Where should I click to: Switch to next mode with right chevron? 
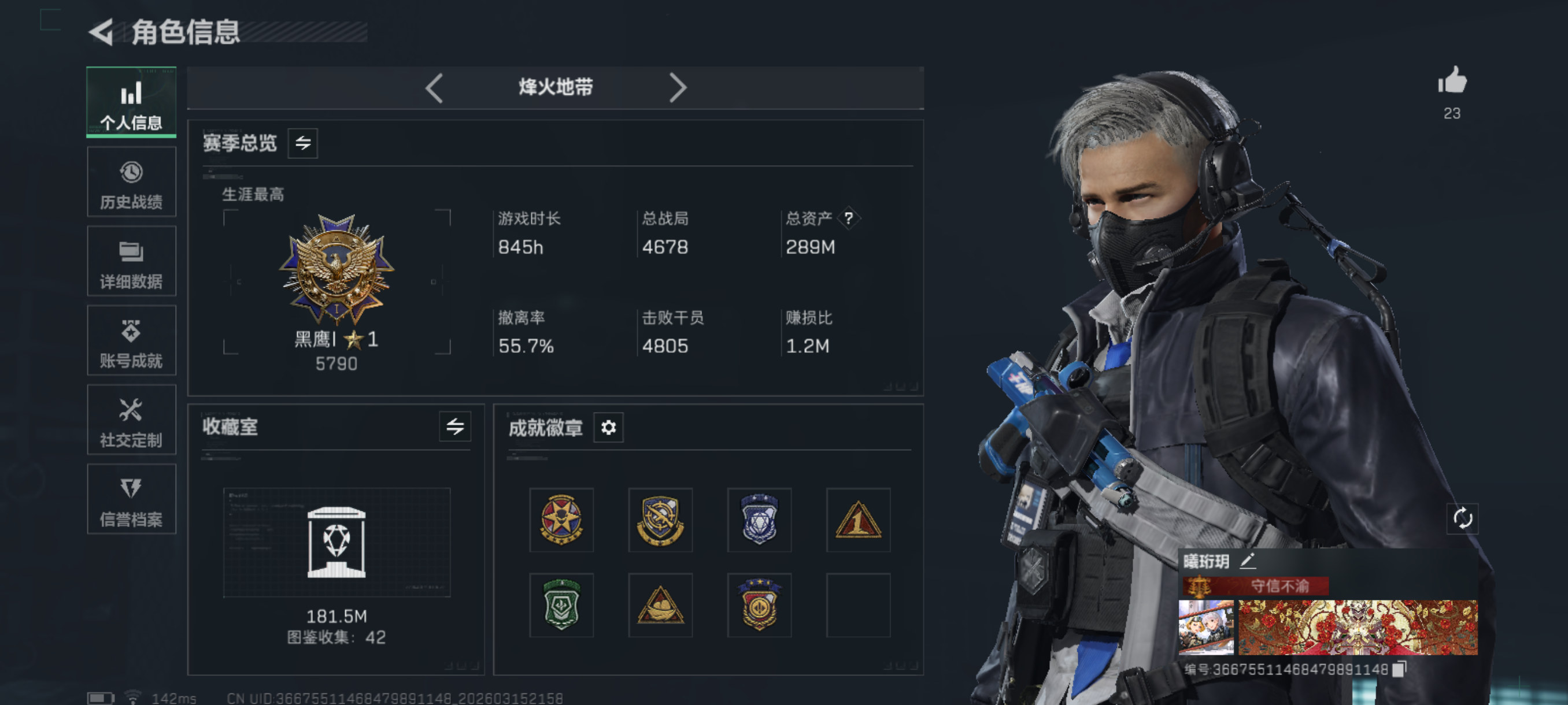point(678,88)
